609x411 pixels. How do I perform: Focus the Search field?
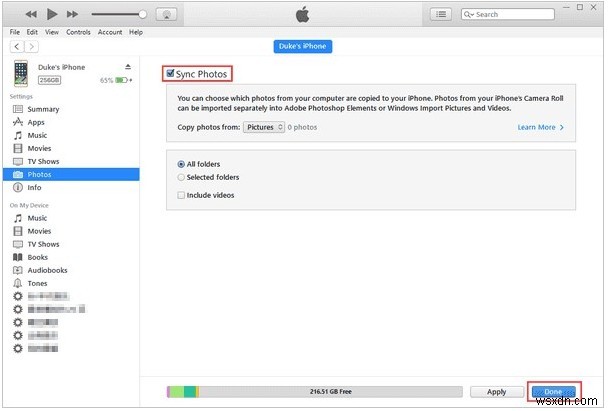coord(508,14)
